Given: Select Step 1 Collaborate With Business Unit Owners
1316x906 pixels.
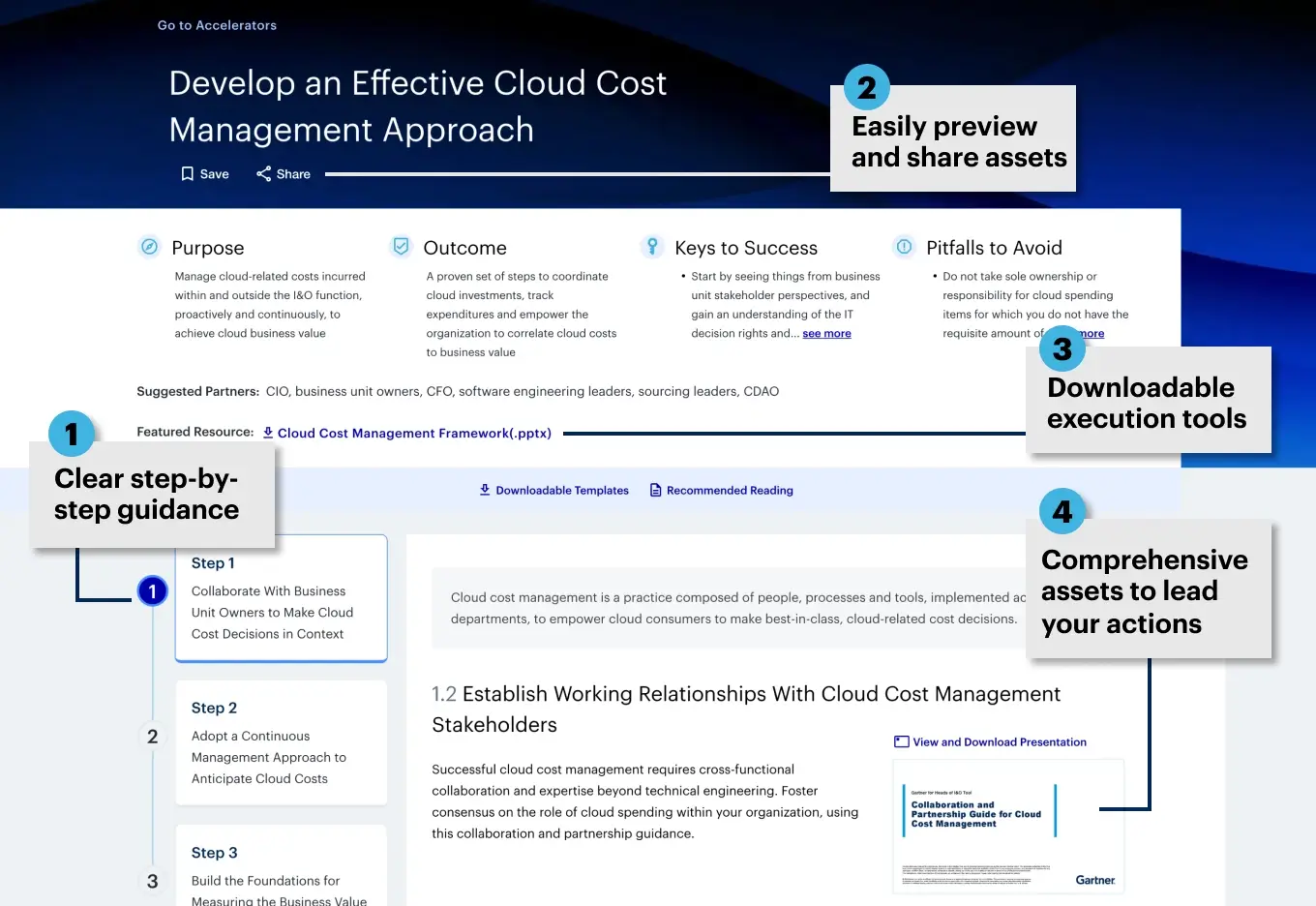Looking at the screenshot, I should click(x=281, y=597).
